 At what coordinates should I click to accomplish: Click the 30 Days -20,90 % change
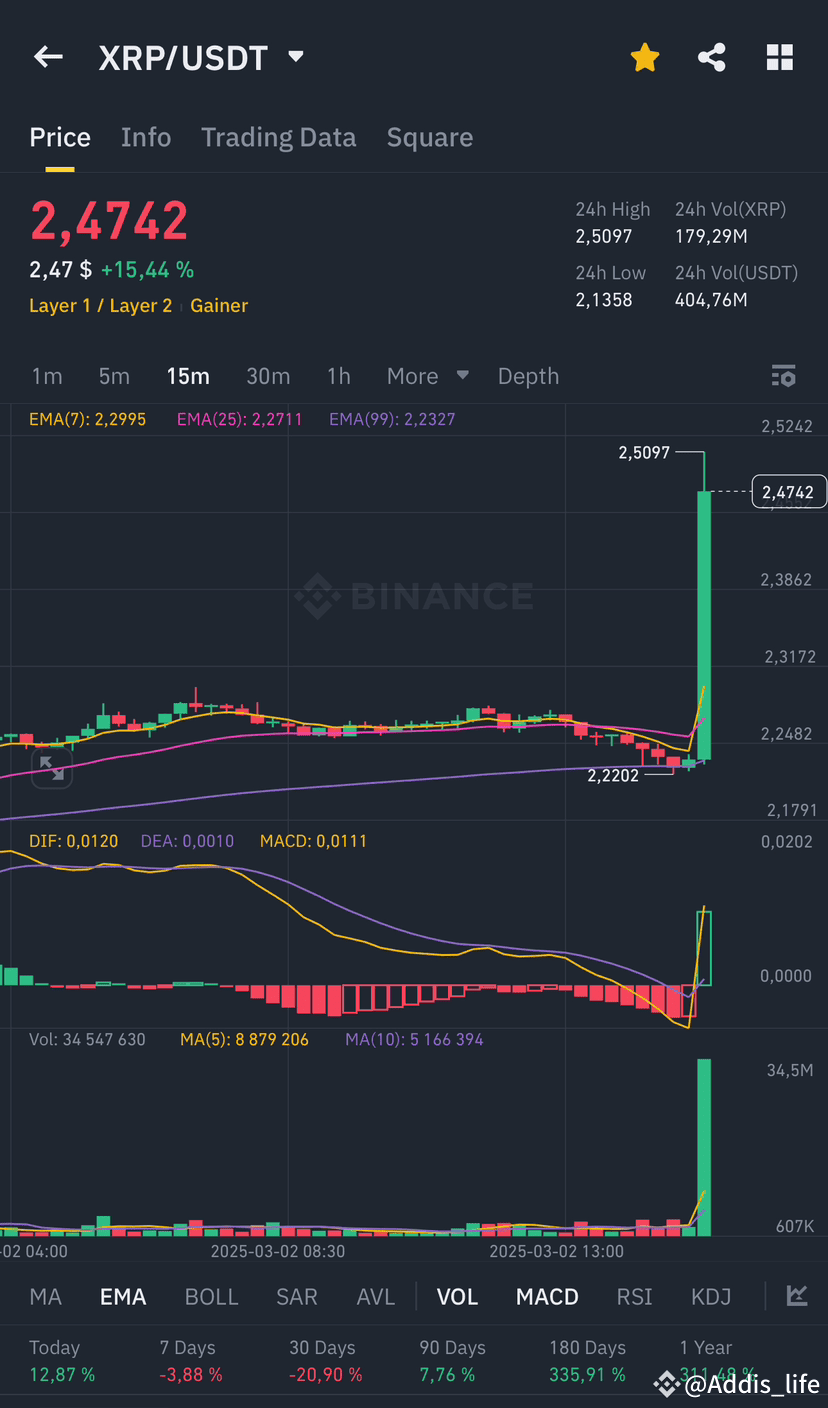[326, 1374]
